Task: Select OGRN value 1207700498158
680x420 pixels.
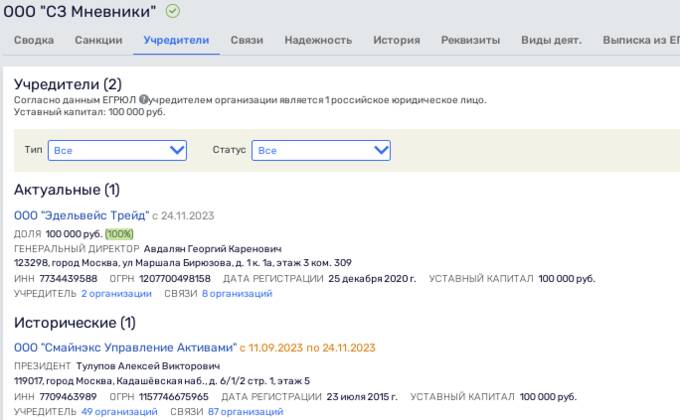Action: coord(175,278)
